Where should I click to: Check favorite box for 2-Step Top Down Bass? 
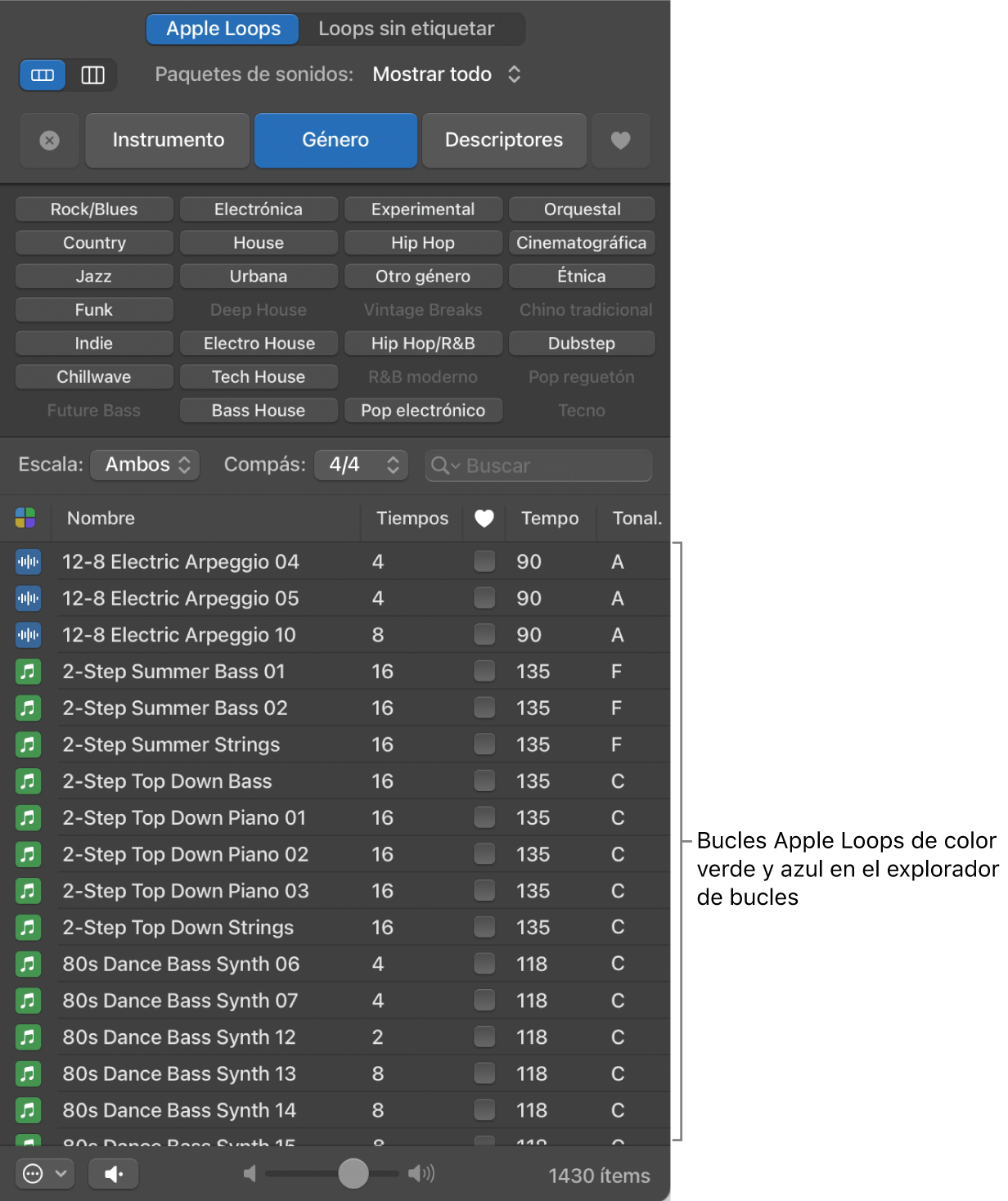click(x=484, y=781)
